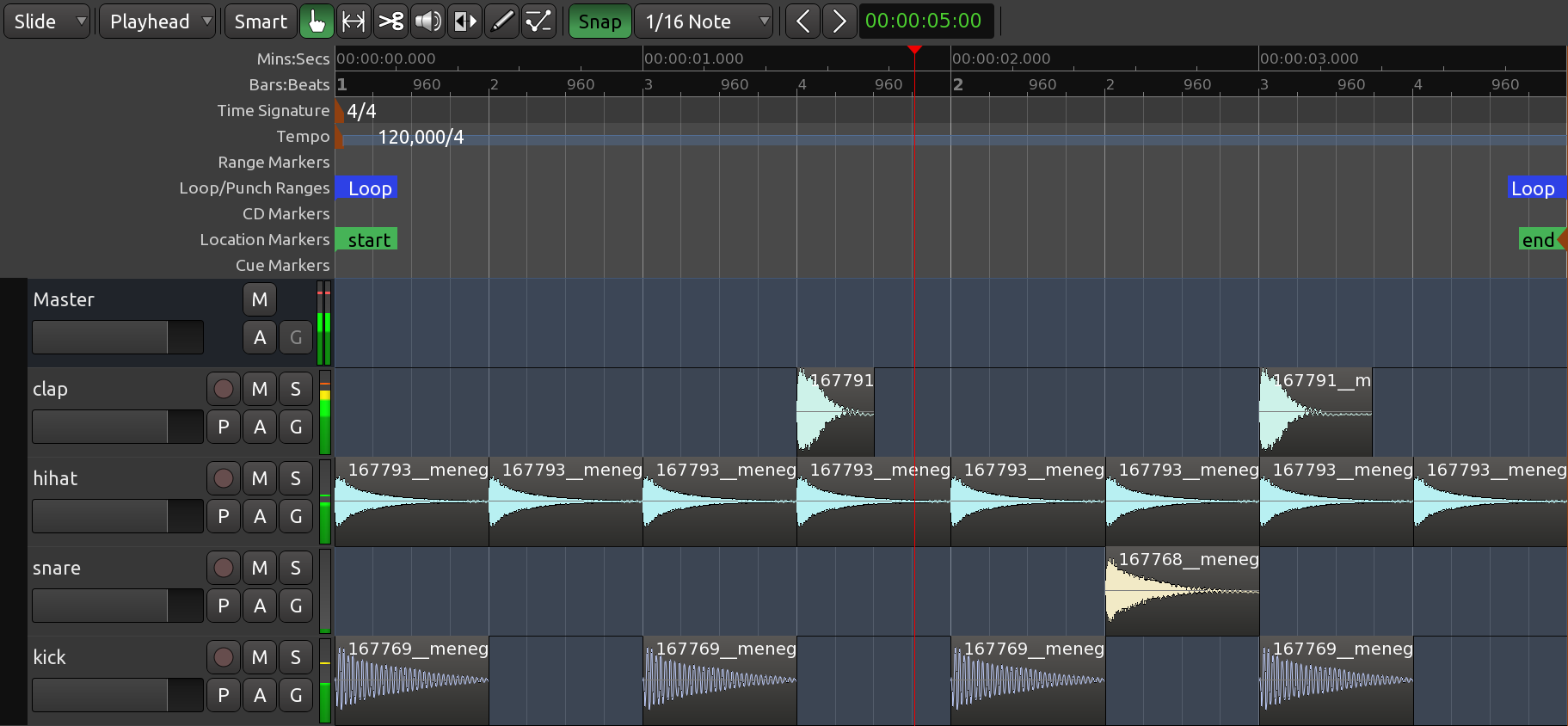Solo the snare track
The image size is (1568, 726).
296,568
